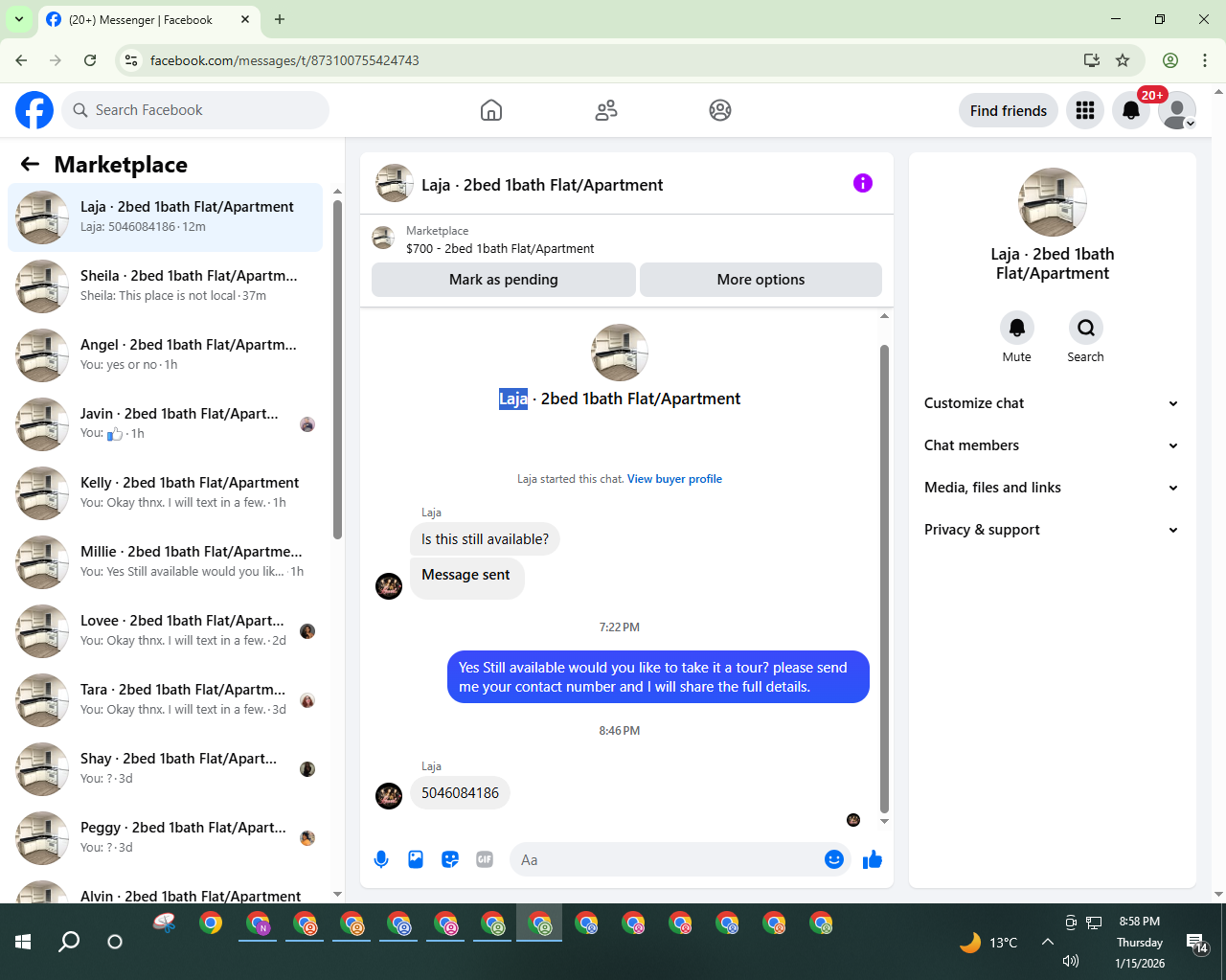Open the notifications bell with 20+ badge
Viewport: 1226px width, 980px height.
[1131, 110]
